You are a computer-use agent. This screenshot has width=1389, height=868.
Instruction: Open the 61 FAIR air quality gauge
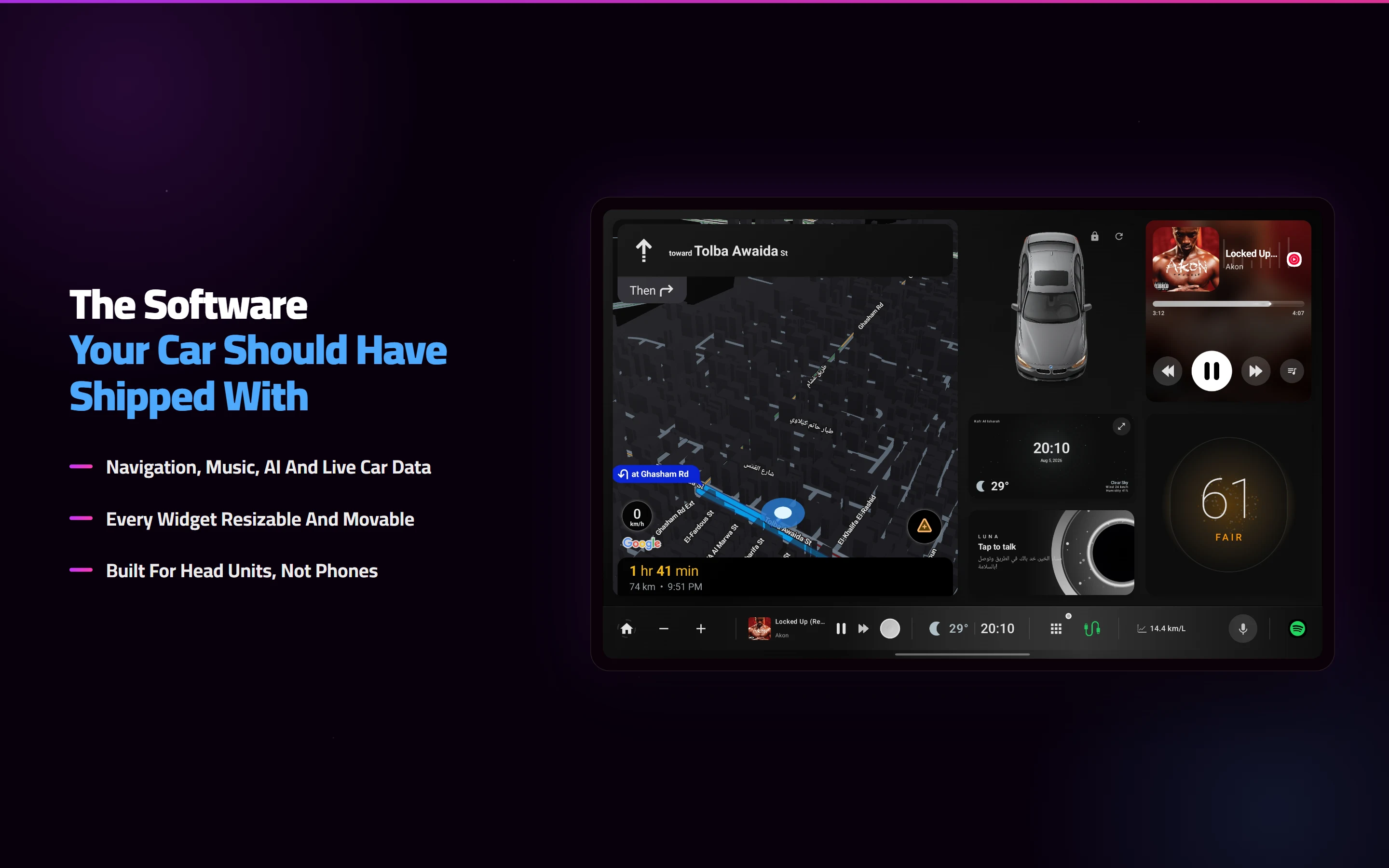(1228, 504)
